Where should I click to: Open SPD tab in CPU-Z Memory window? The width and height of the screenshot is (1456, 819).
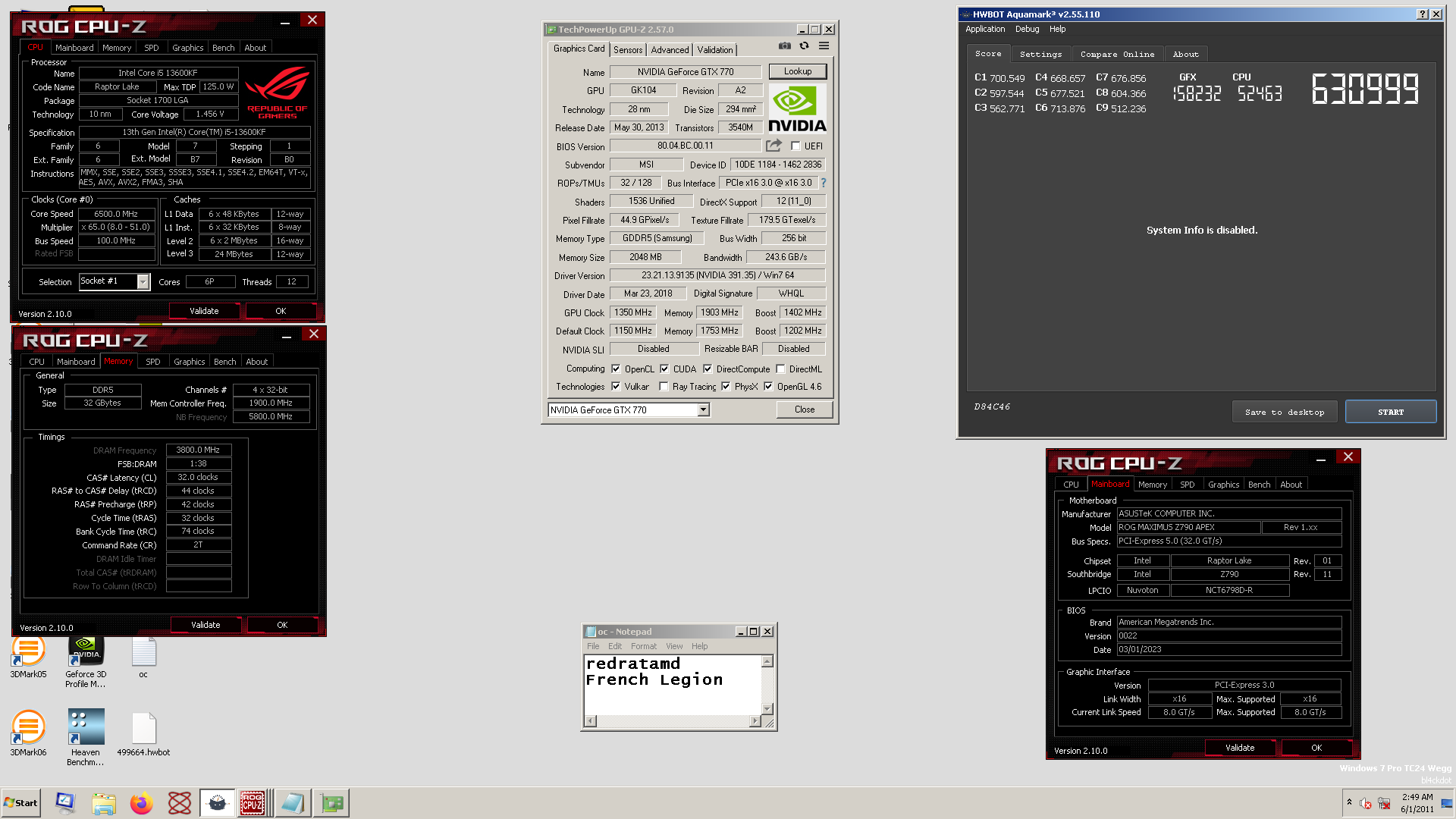coord(152,362)
